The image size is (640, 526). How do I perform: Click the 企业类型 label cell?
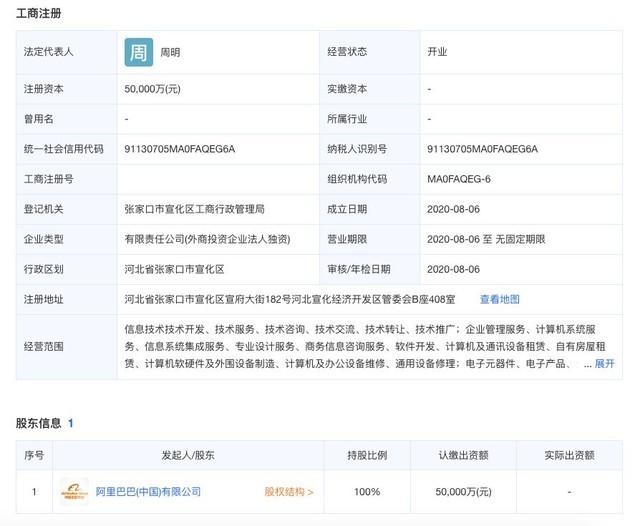66,239
